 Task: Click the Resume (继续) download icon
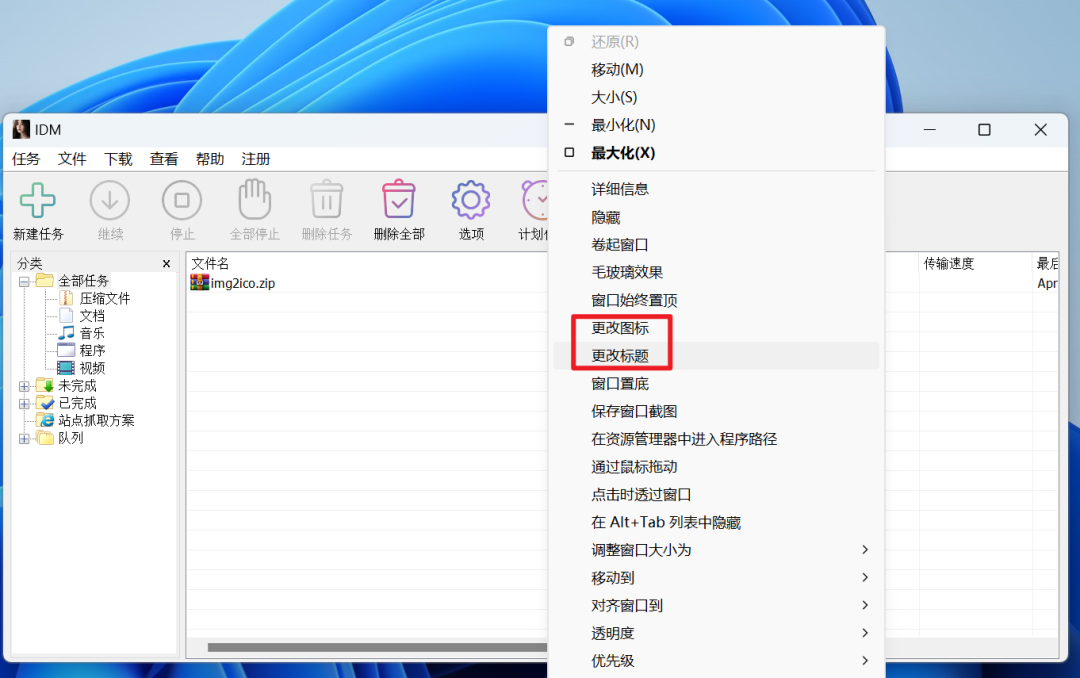pyautogui.click(x=110, y=201)
